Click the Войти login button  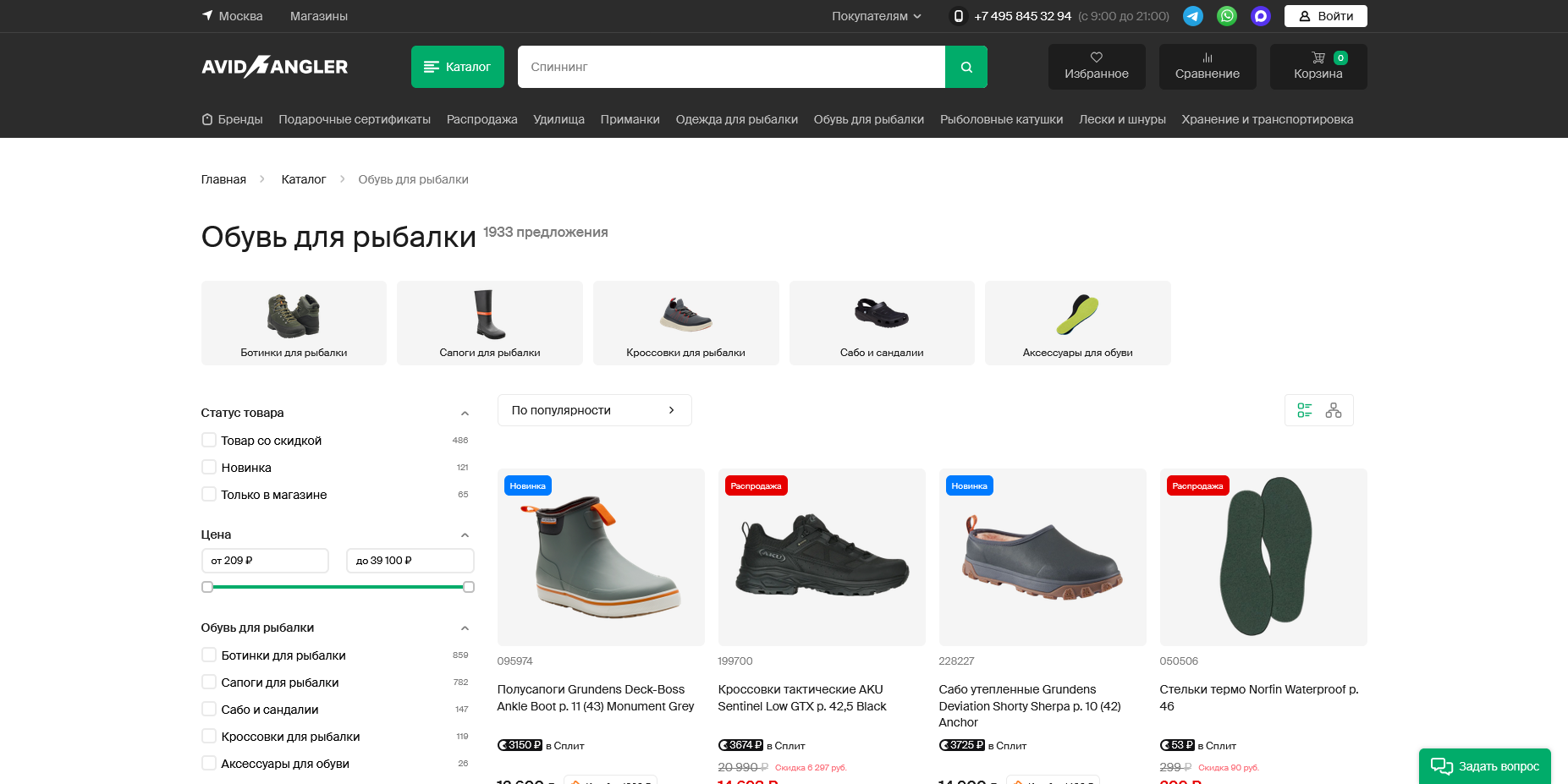[x=1326, y=16]
